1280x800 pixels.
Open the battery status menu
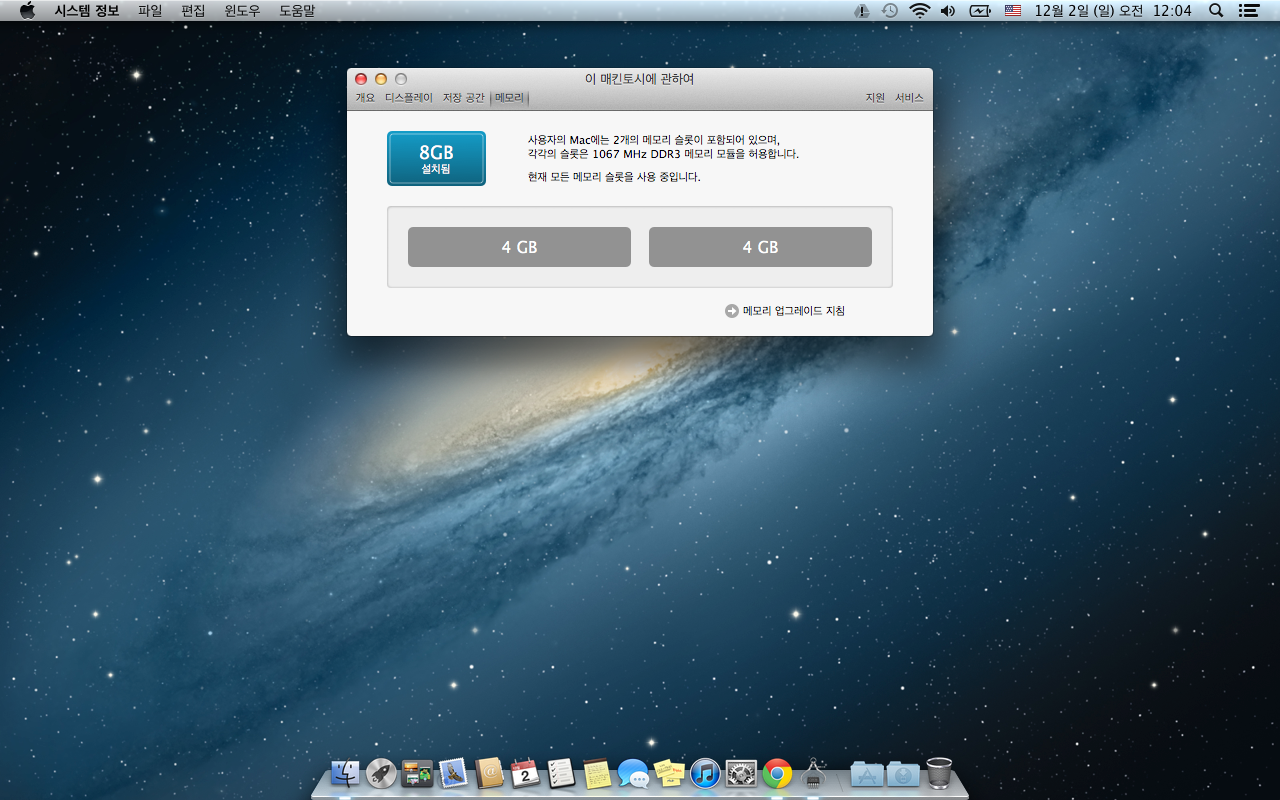[x=979, y=11]
